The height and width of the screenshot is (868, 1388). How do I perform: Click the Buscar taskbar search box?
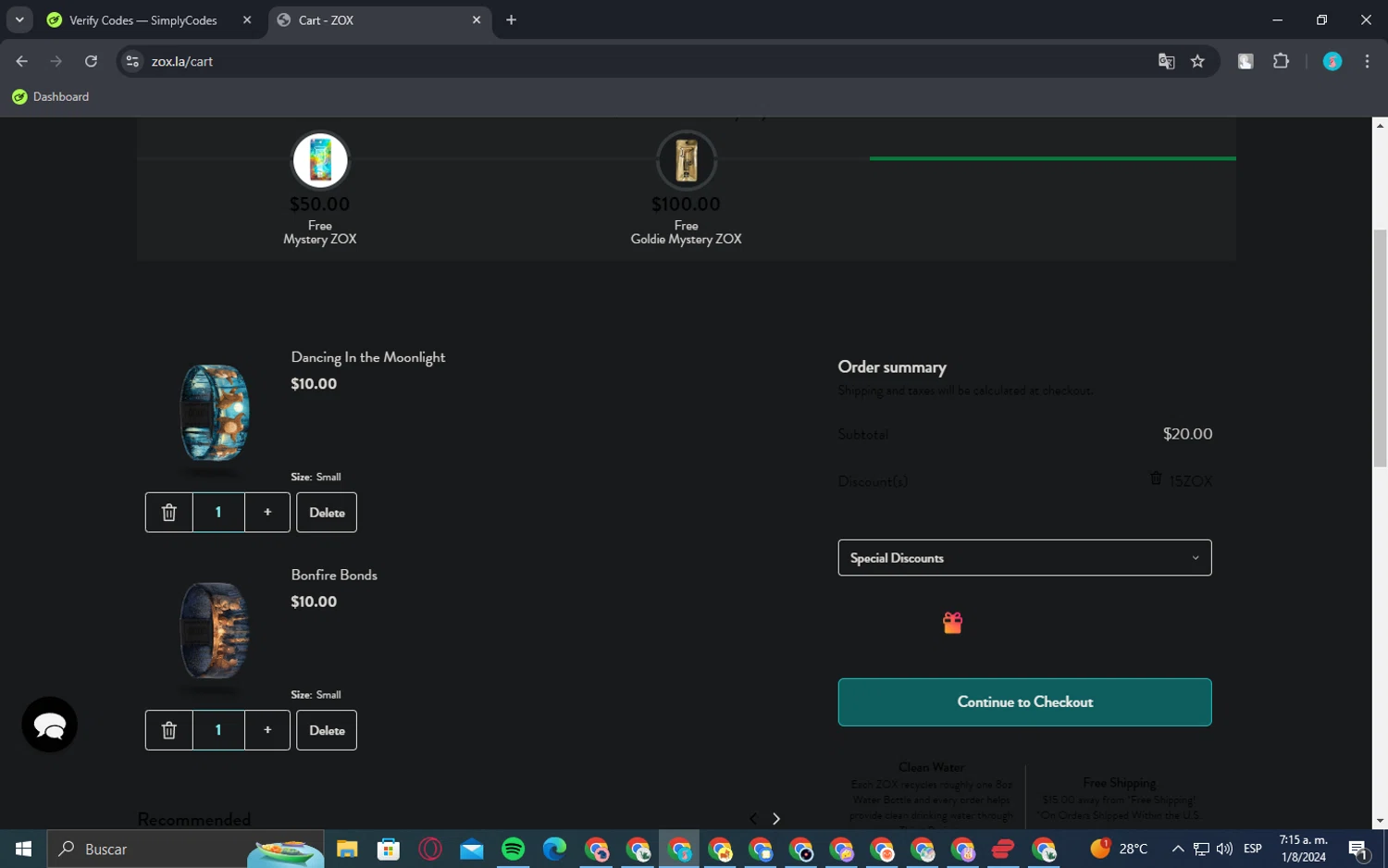(x=186, y=849)
